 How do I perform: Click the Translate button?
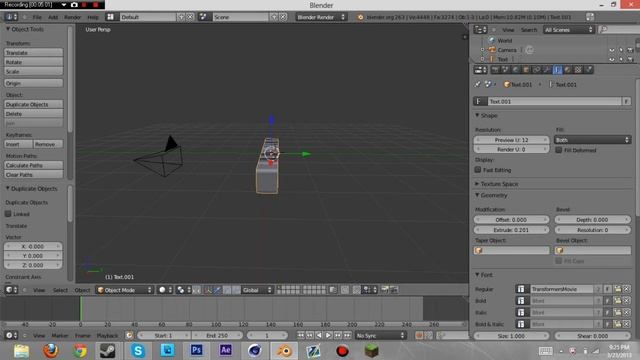pos(33,53)
